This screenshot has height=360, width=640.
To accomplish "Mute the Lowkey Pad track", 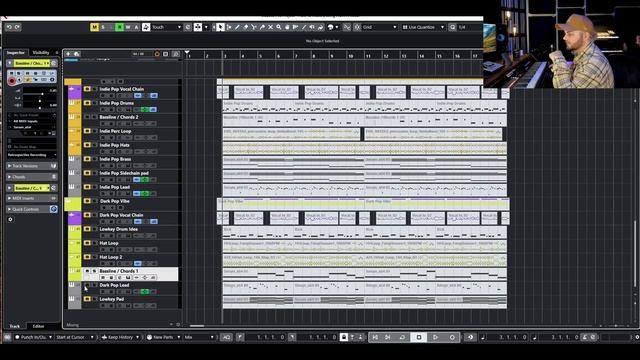I will pyautogui.click(x=87, y=299).
